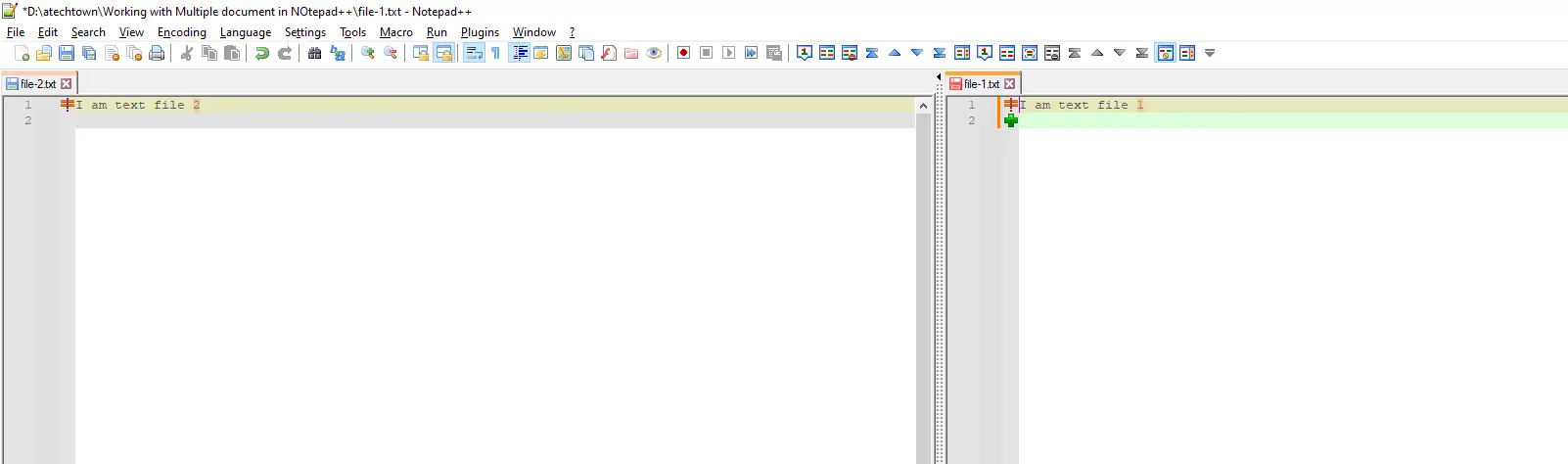The width and height of the screenshot is (1568, 464).
Task: Toggle file monitoring eye icon
Action: tap(654, 53)
